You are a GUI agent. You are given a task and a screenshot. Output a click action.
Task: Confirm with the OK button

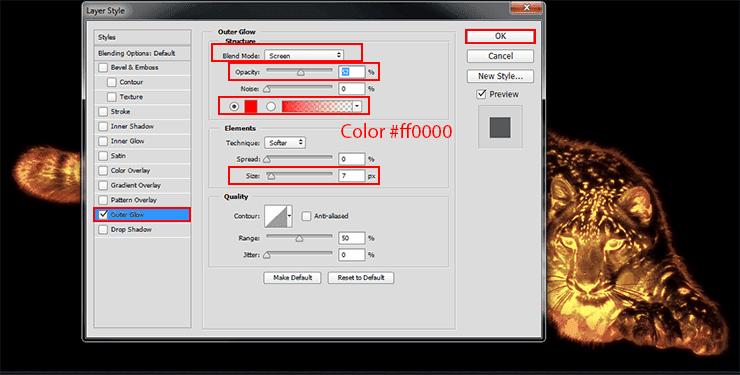click(500, 36)
